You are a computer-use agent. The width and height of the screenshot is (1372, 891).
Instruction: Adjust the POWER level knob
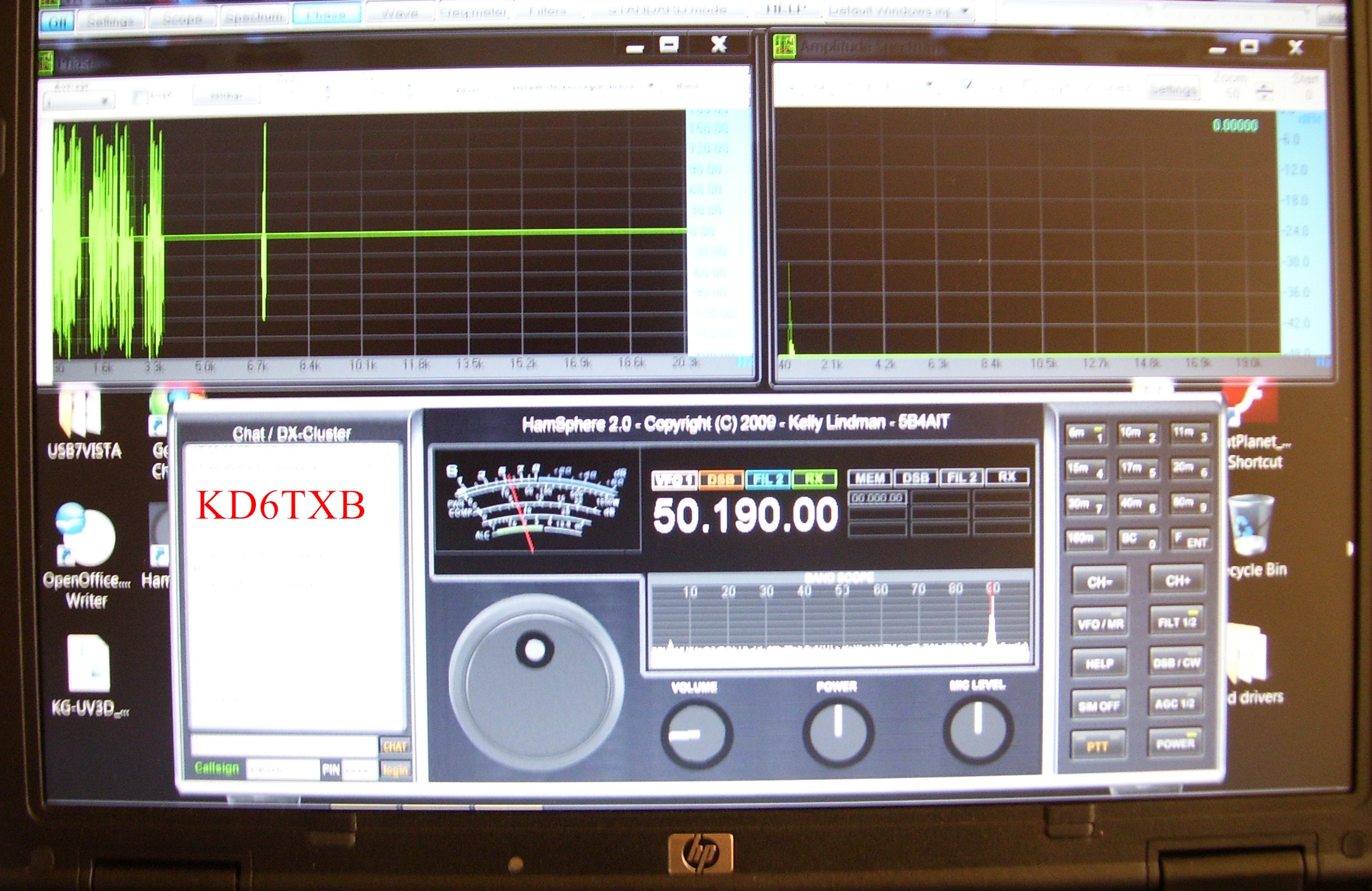tap(838, 731)
